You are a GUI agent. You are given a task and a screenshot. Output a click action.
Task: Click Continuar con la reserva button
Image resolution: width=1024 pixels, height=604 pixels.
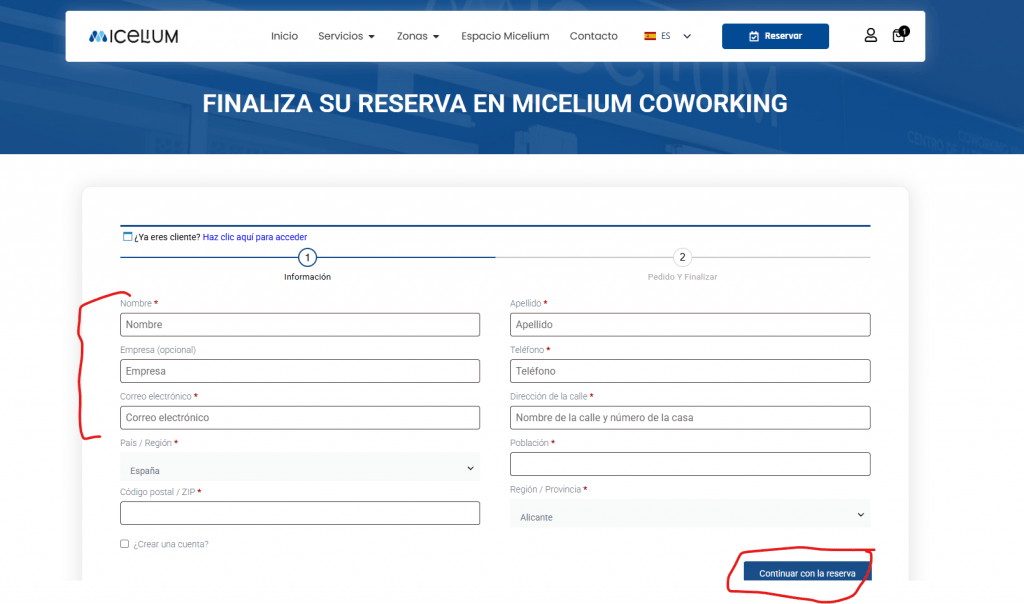[807, 573]
